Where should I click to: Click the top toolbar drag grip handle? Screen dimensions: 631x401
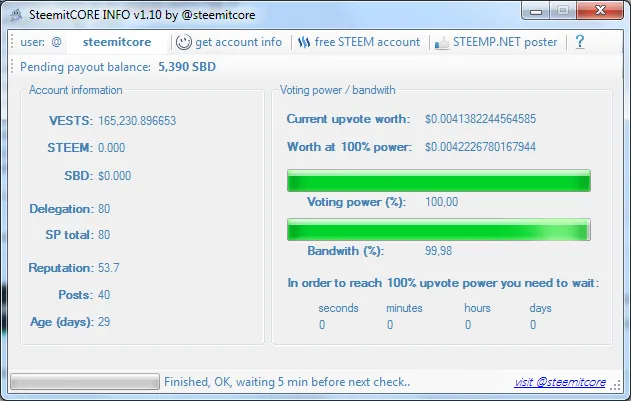coord(12,42)
